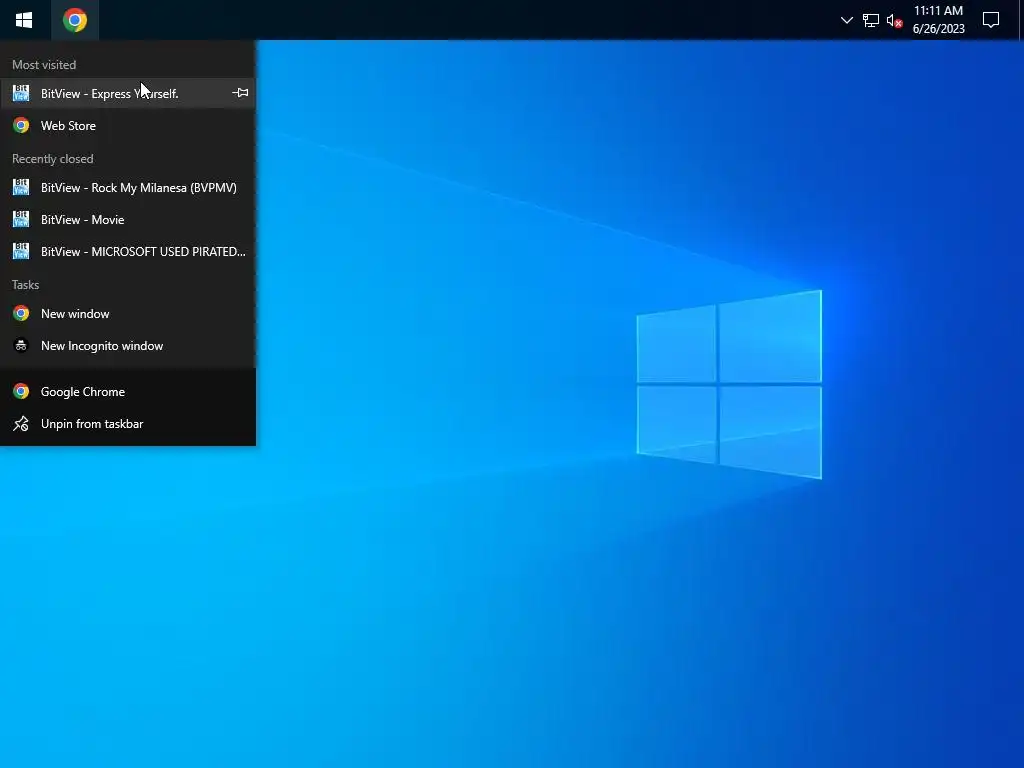The width and height of the screenshot is (1024, 768).
Task: Choose Unpin from taskbar
Action: click(x=128, y=423)
